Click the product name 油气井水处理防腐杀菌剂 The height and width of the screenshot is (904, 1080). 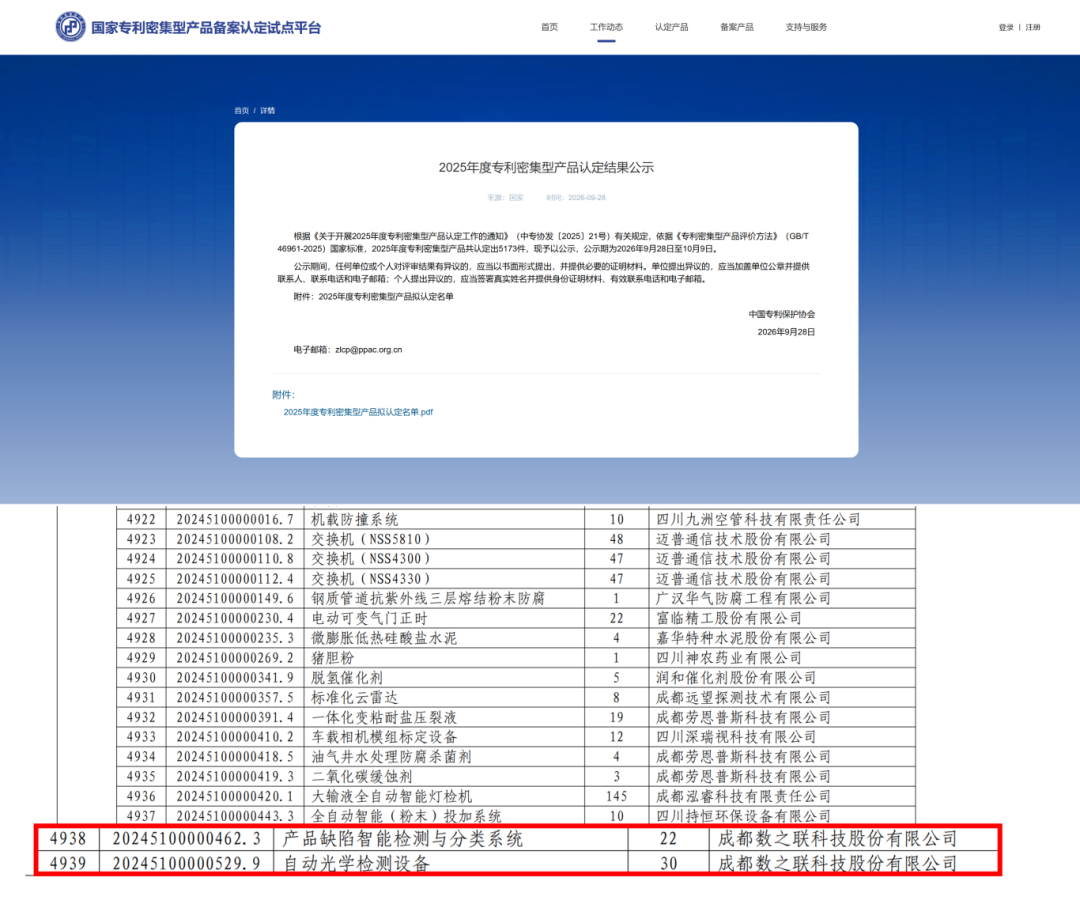click(x=391, y=757)
